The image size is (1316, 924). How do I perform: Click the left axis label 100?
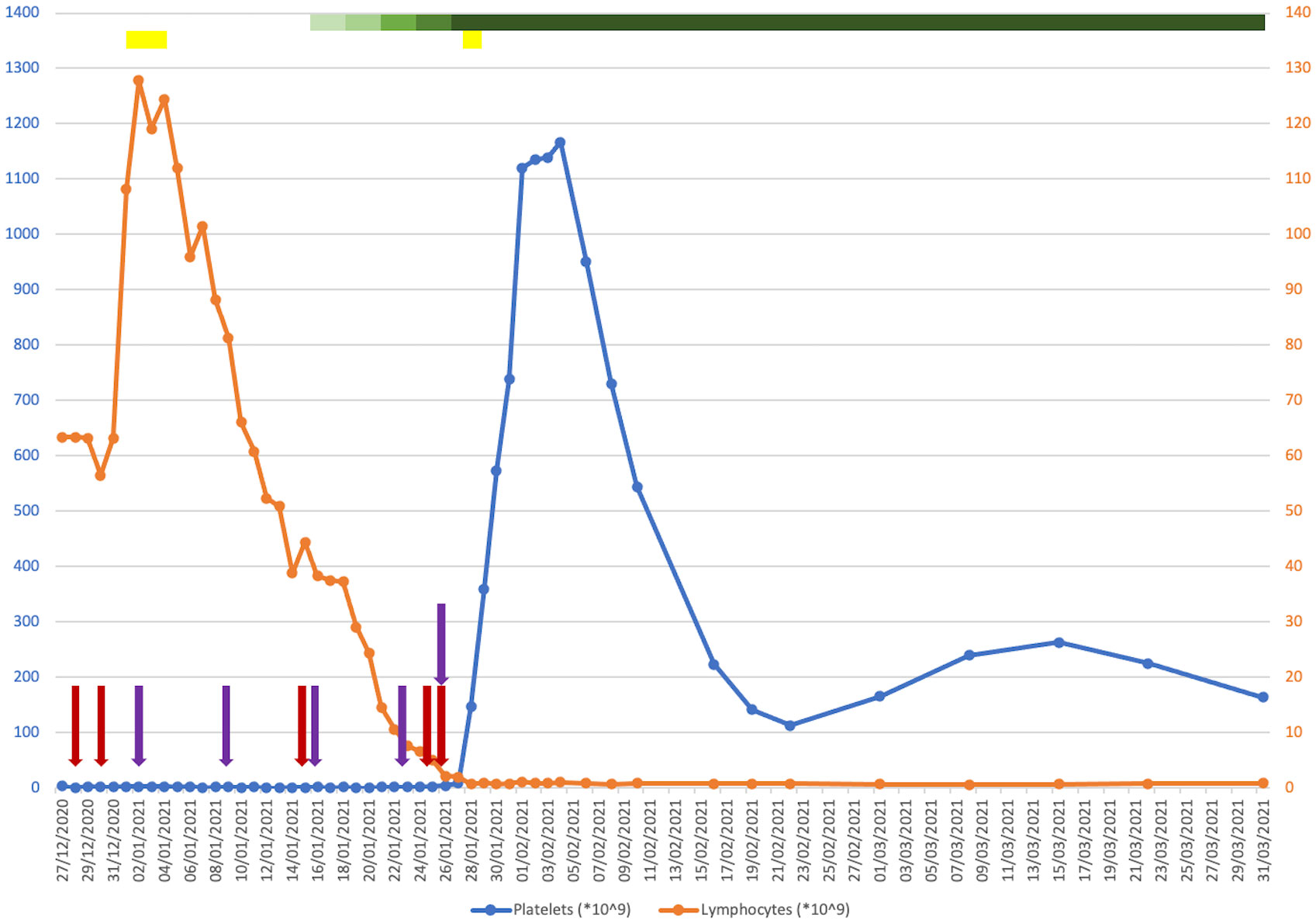click(x=26, y=732)
